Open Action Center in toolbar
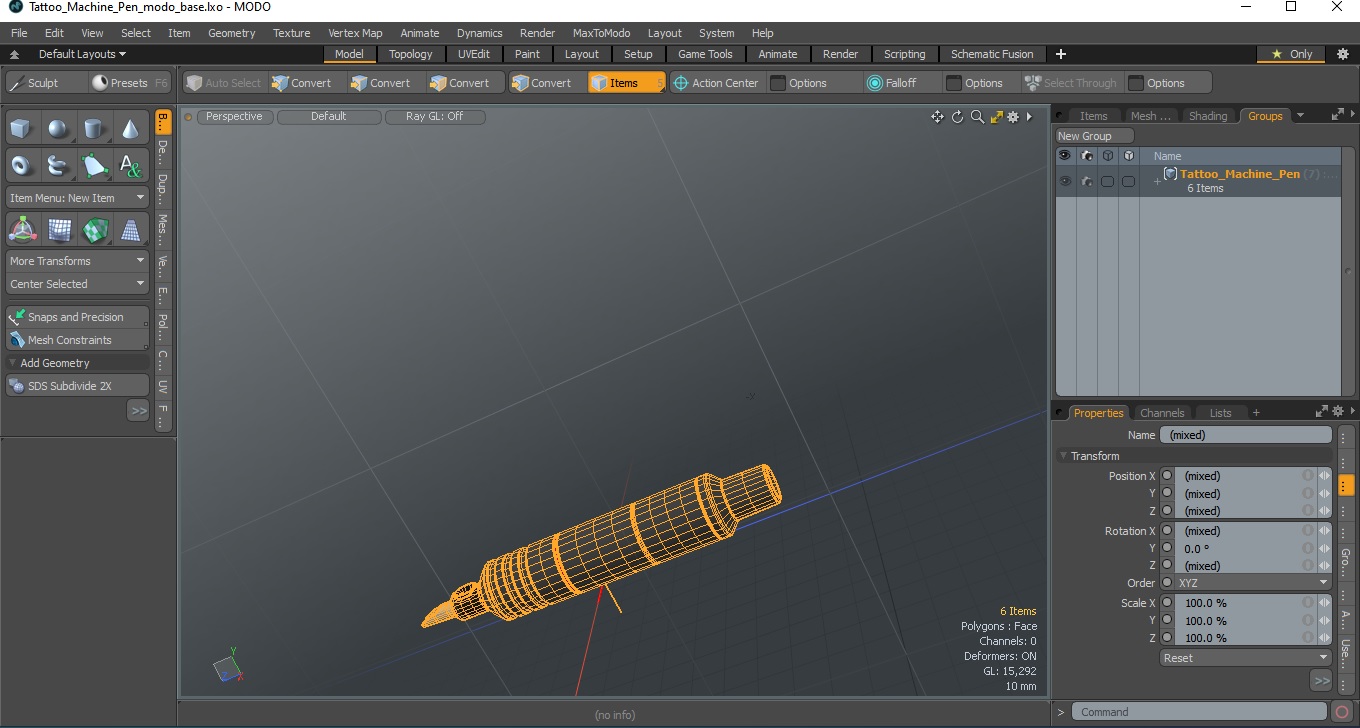1360x728 pixels. click(x=715, y=83)
